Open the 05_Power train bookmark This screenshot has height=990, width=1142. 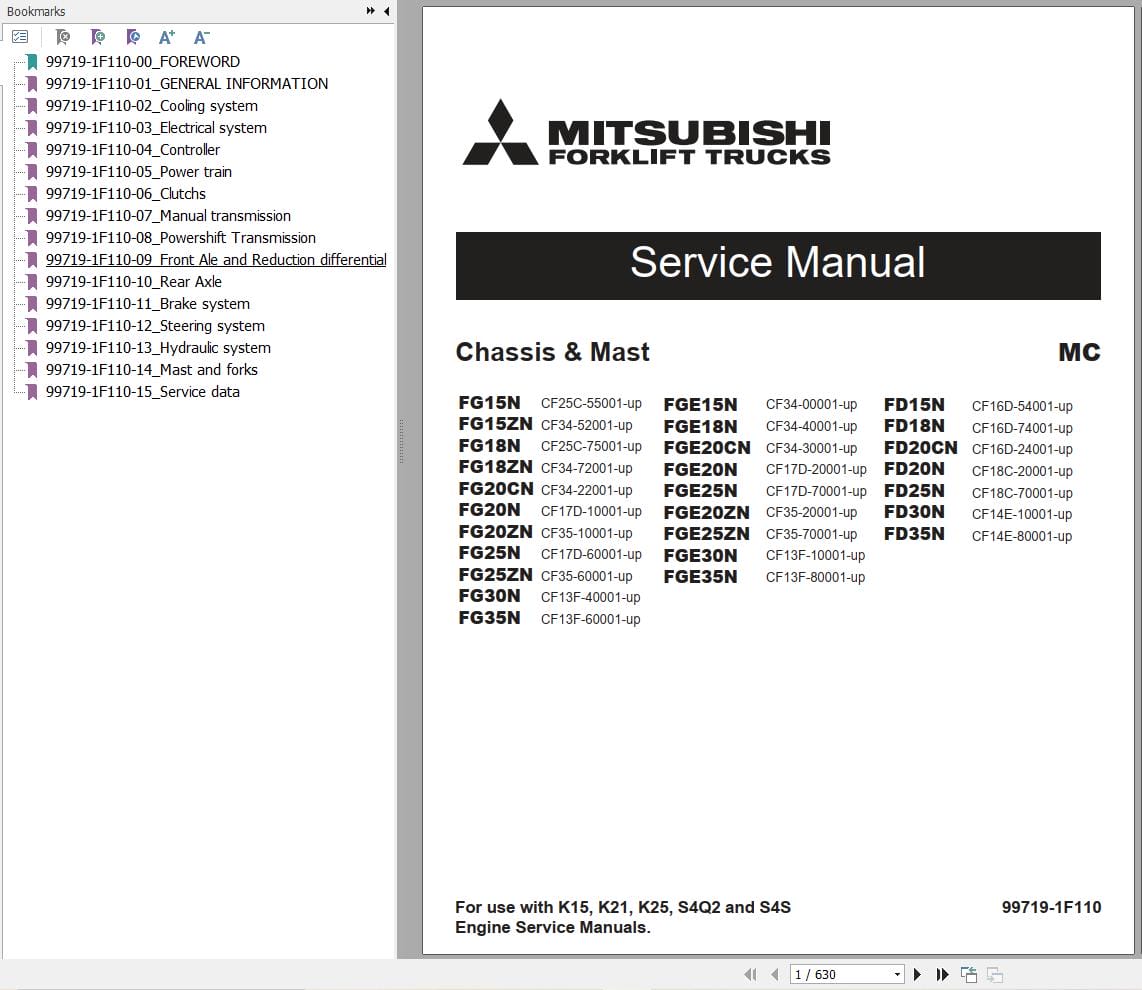coord(138,172)
